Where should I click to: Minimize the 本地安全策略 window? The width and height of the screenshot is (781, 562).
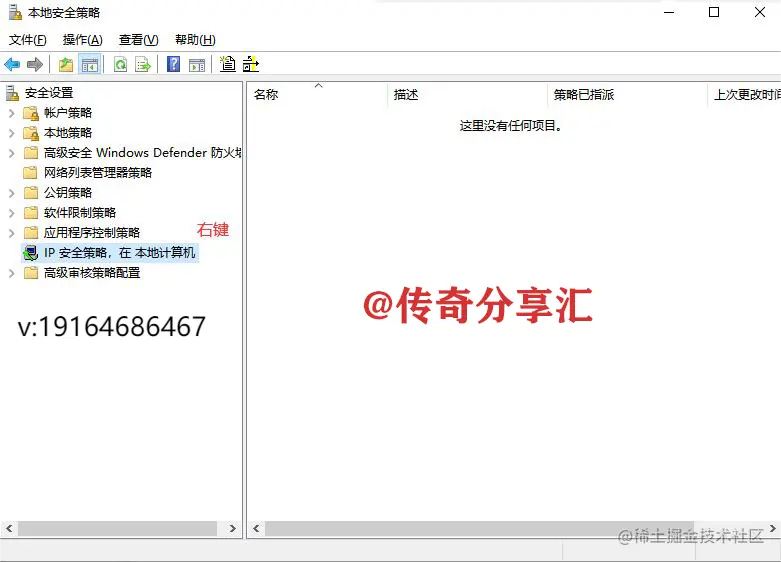point(669,12)
